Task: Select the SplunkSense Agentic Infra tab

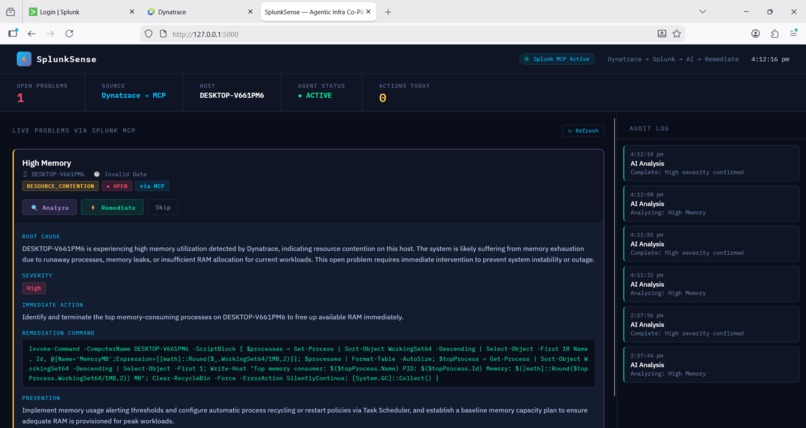Action: [x=318, y=12]
